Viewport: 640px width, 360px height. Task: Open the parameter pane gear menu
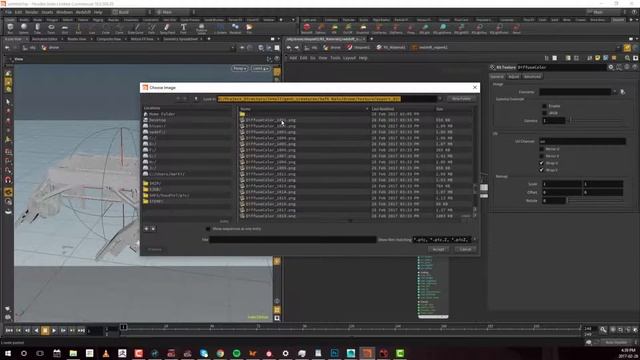(611, 67)
